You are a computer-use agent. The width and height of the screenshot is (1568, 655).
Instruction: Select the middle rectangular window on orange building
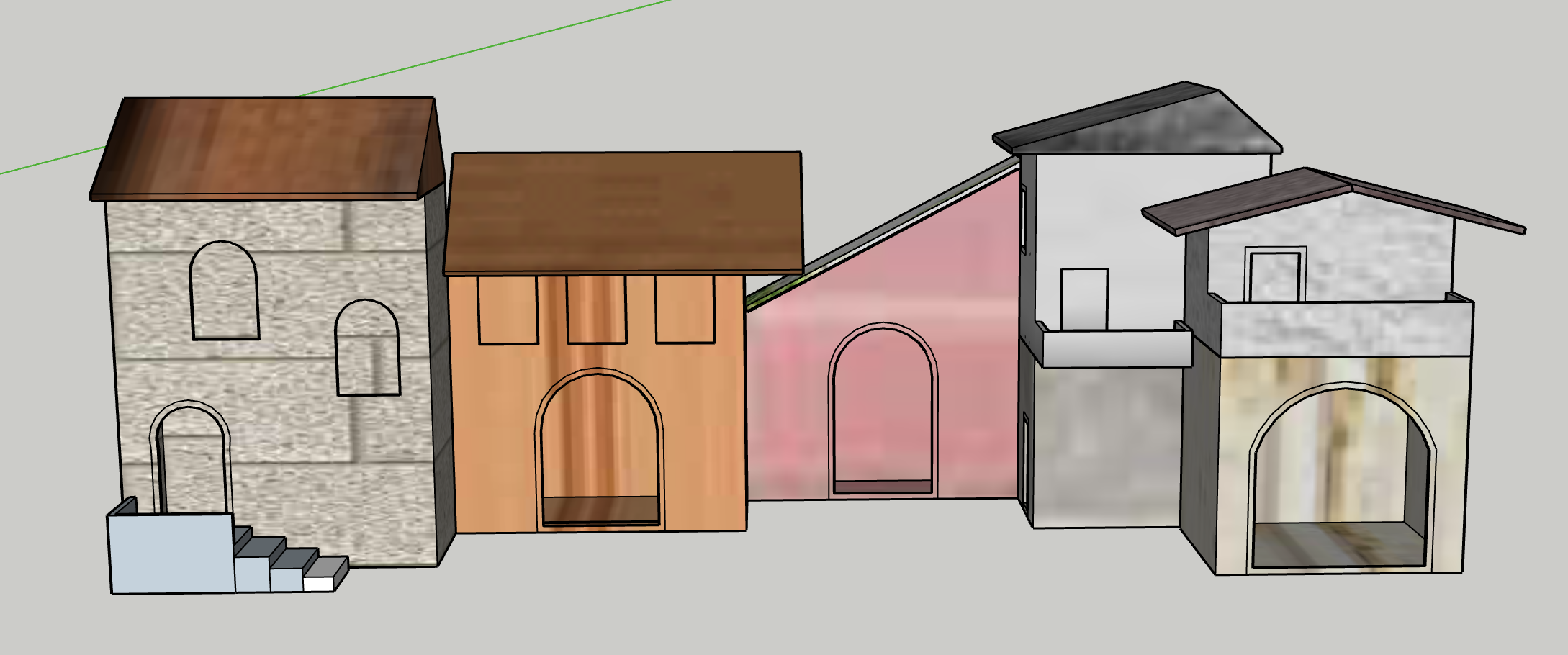point(596,310)
